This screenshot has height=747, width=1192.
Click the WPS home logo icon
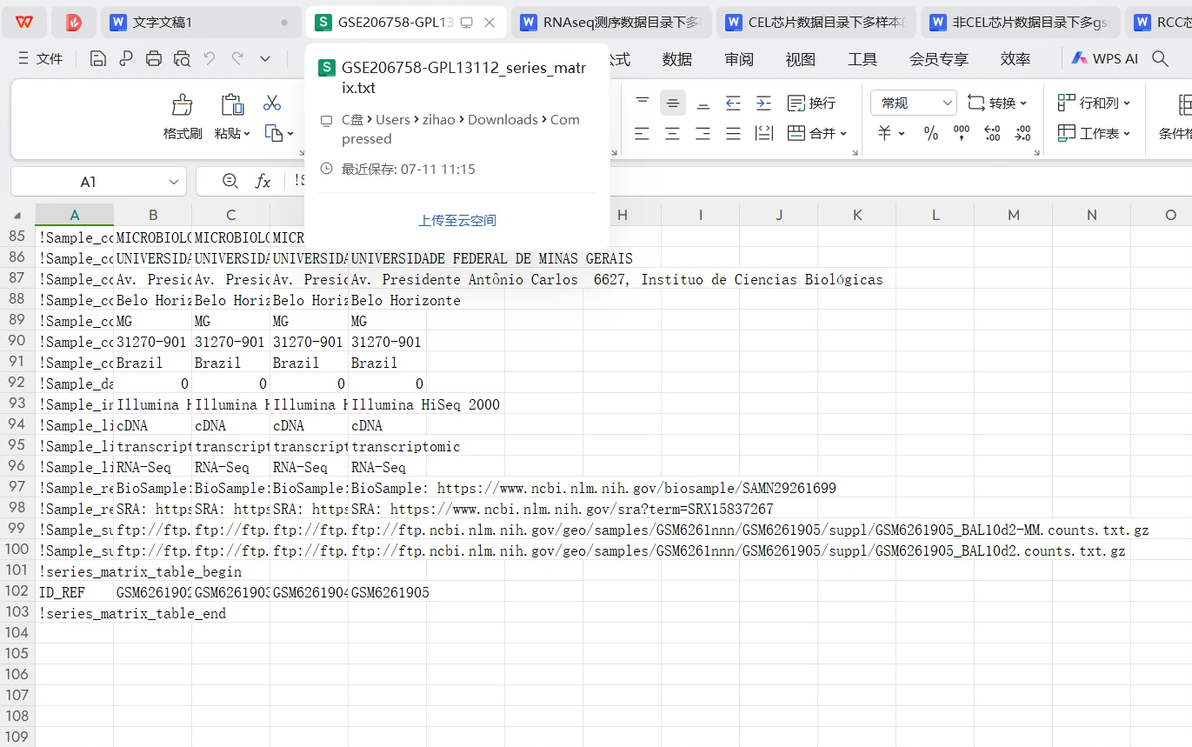point(24,22)
